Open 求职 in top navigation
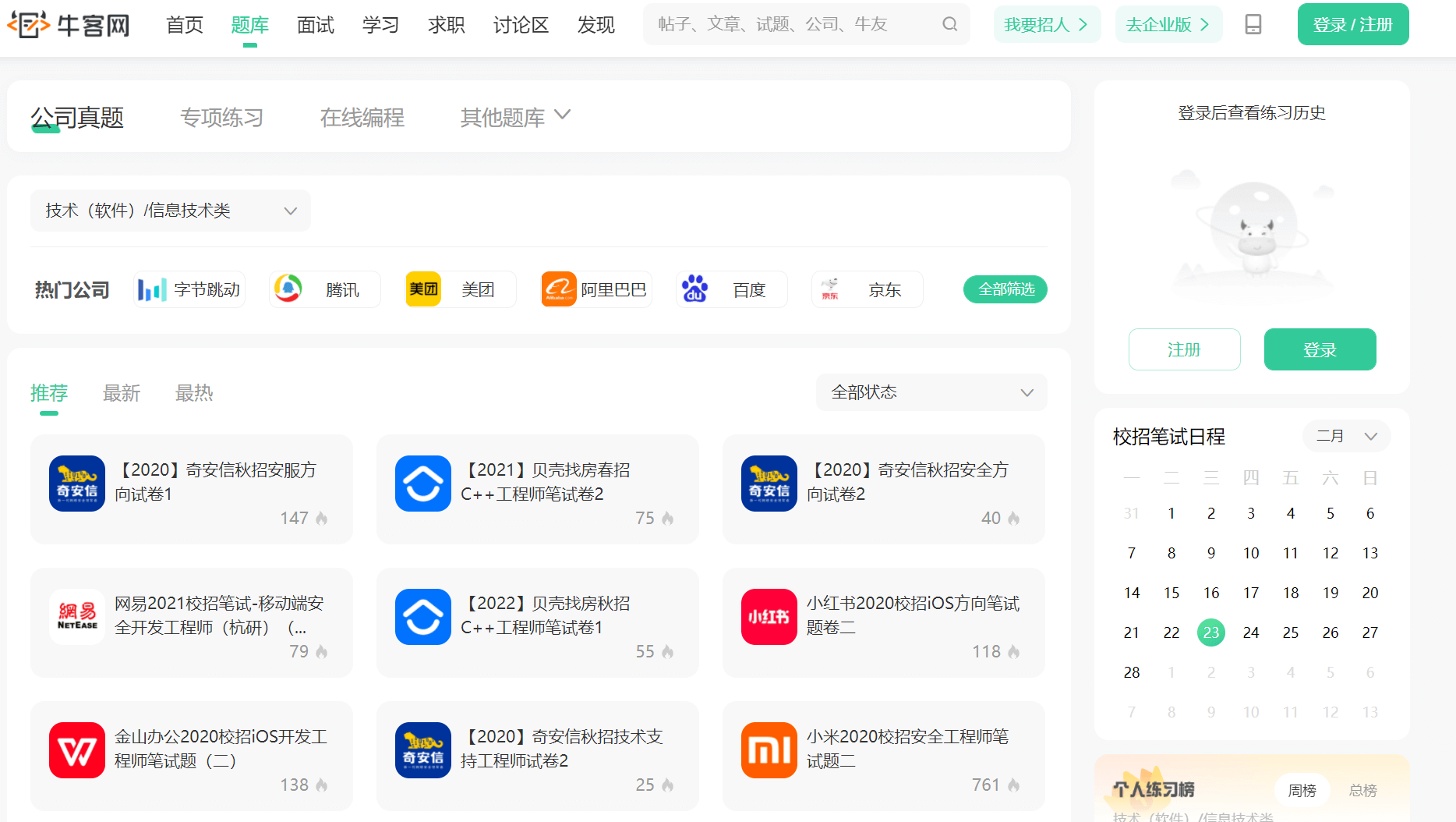Image resolution: width=1456 pixels, height=822 pixels. pos(447,25)
